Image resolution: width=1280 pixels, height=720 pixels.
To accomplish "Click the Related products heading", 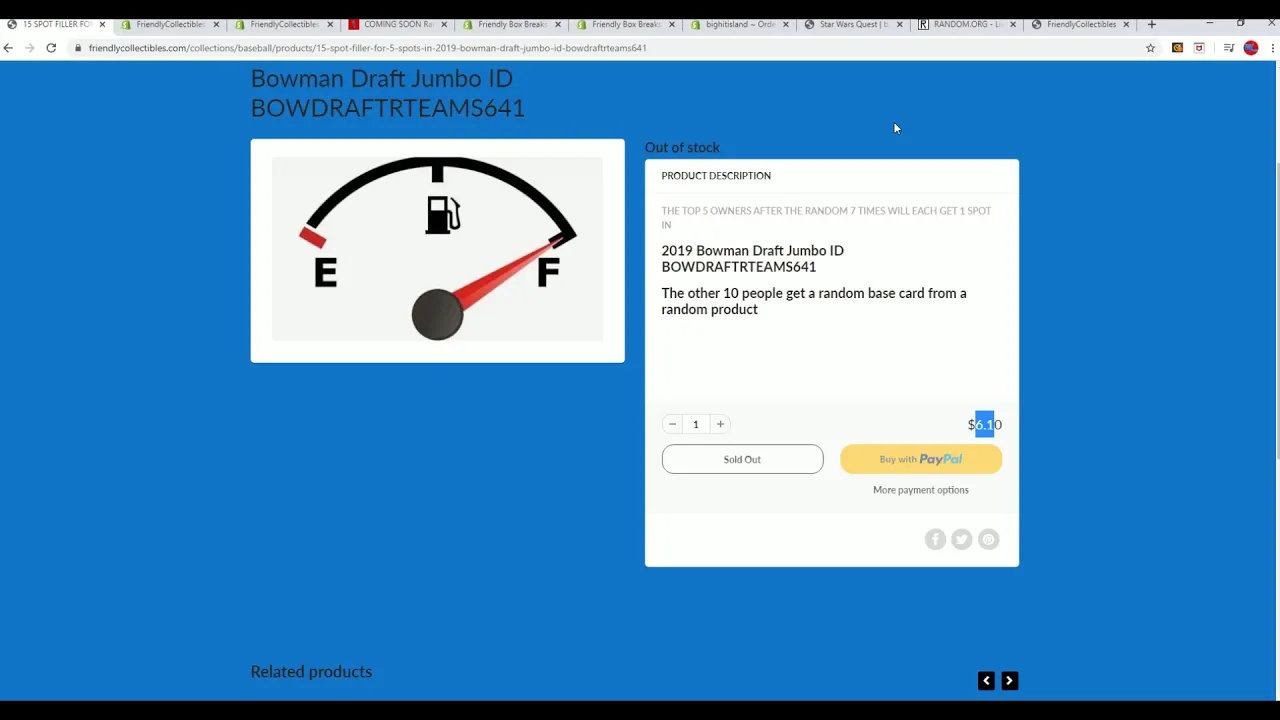I will [x=311, y=672].
